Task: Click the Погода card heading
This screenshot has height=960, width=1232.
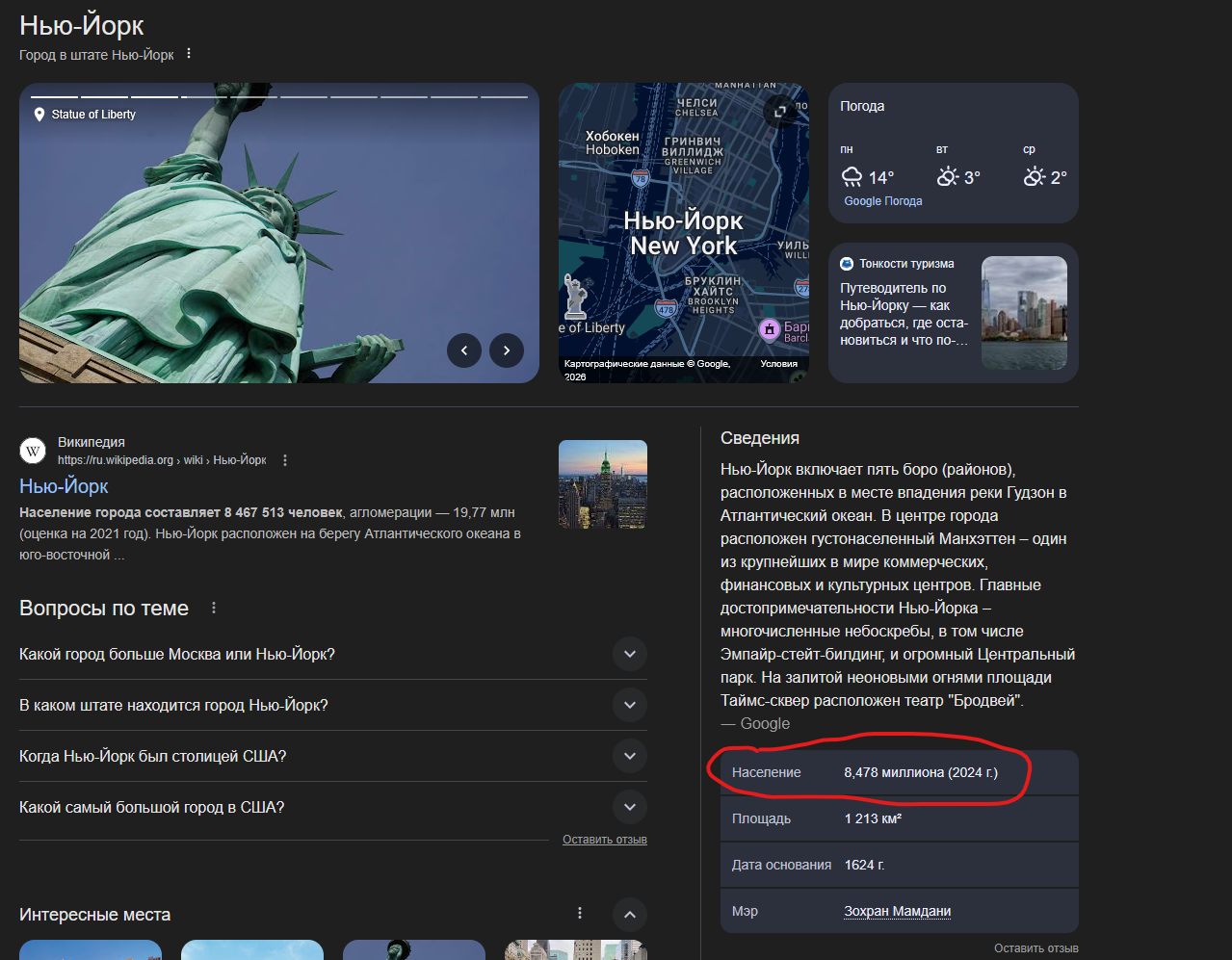Action: [x=862, y=106]
